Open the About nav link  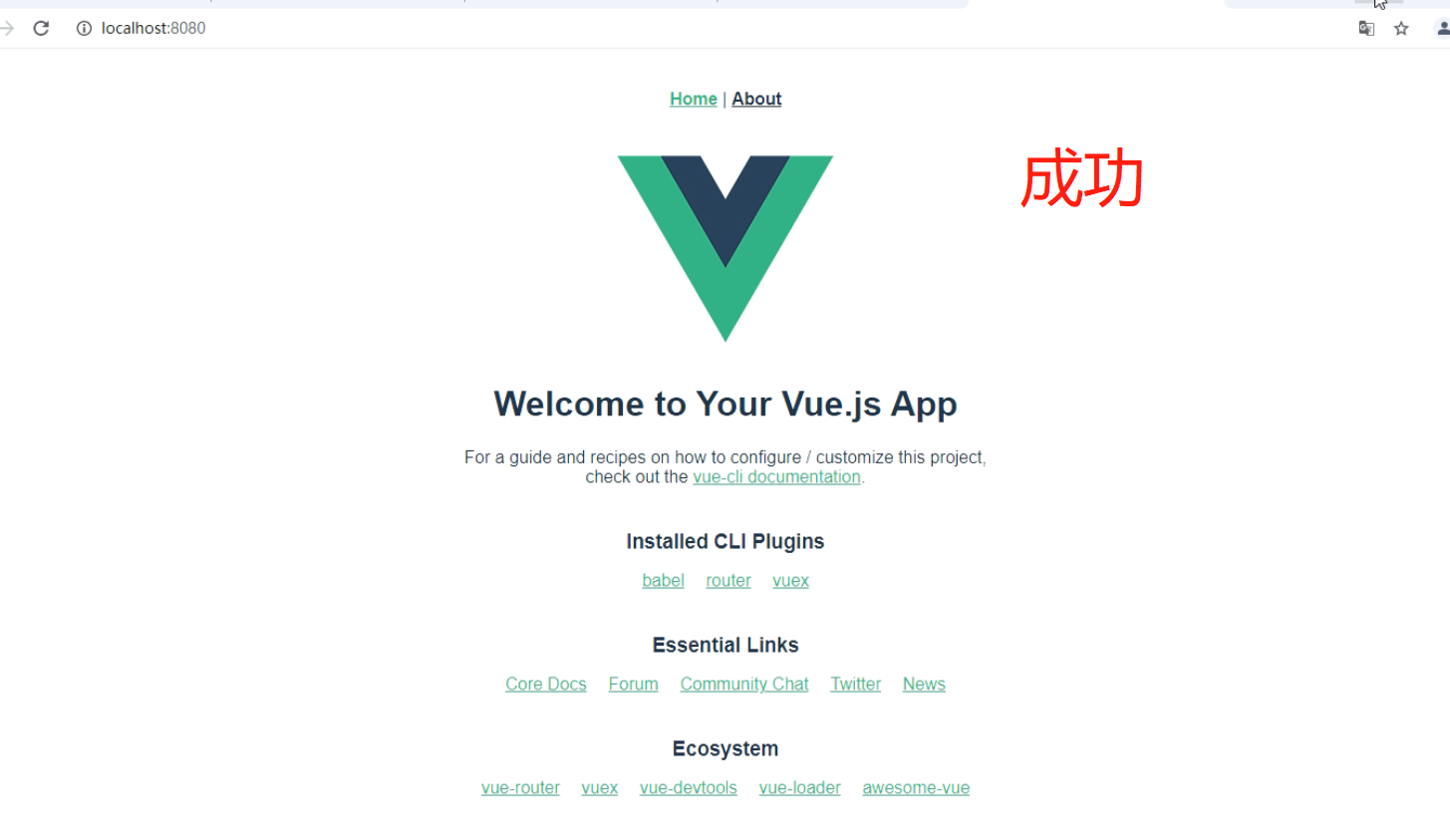pos(756,99)
